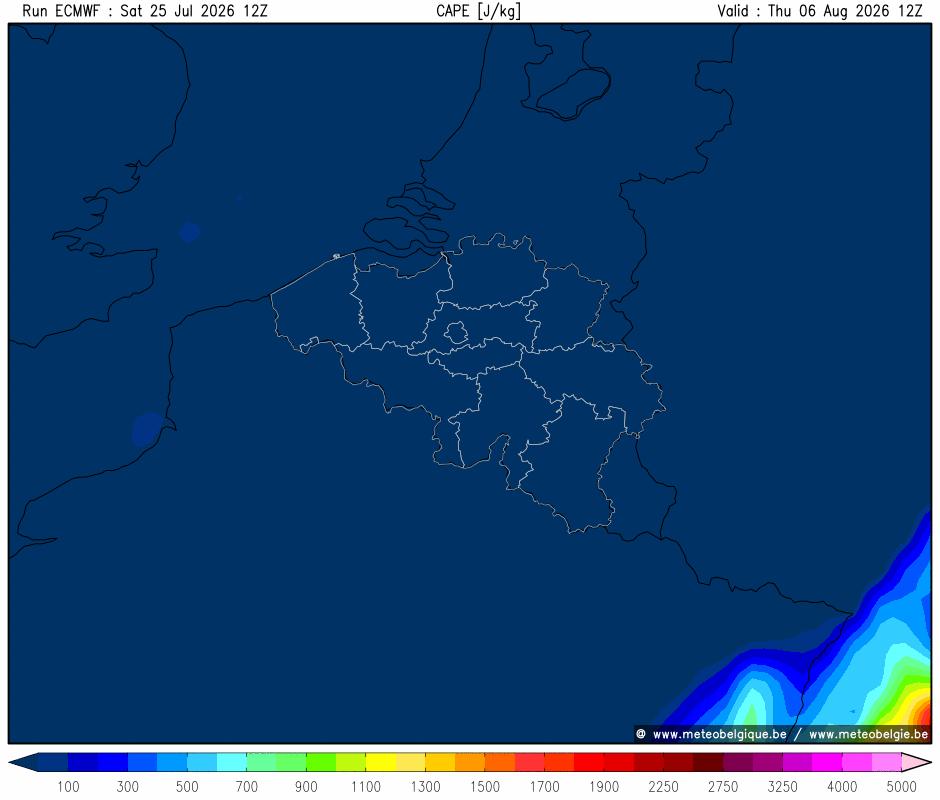This screenshot has width=940, height=800.
Task: Click the dark blue left arrow of colorbar
Action: point(23,762)
